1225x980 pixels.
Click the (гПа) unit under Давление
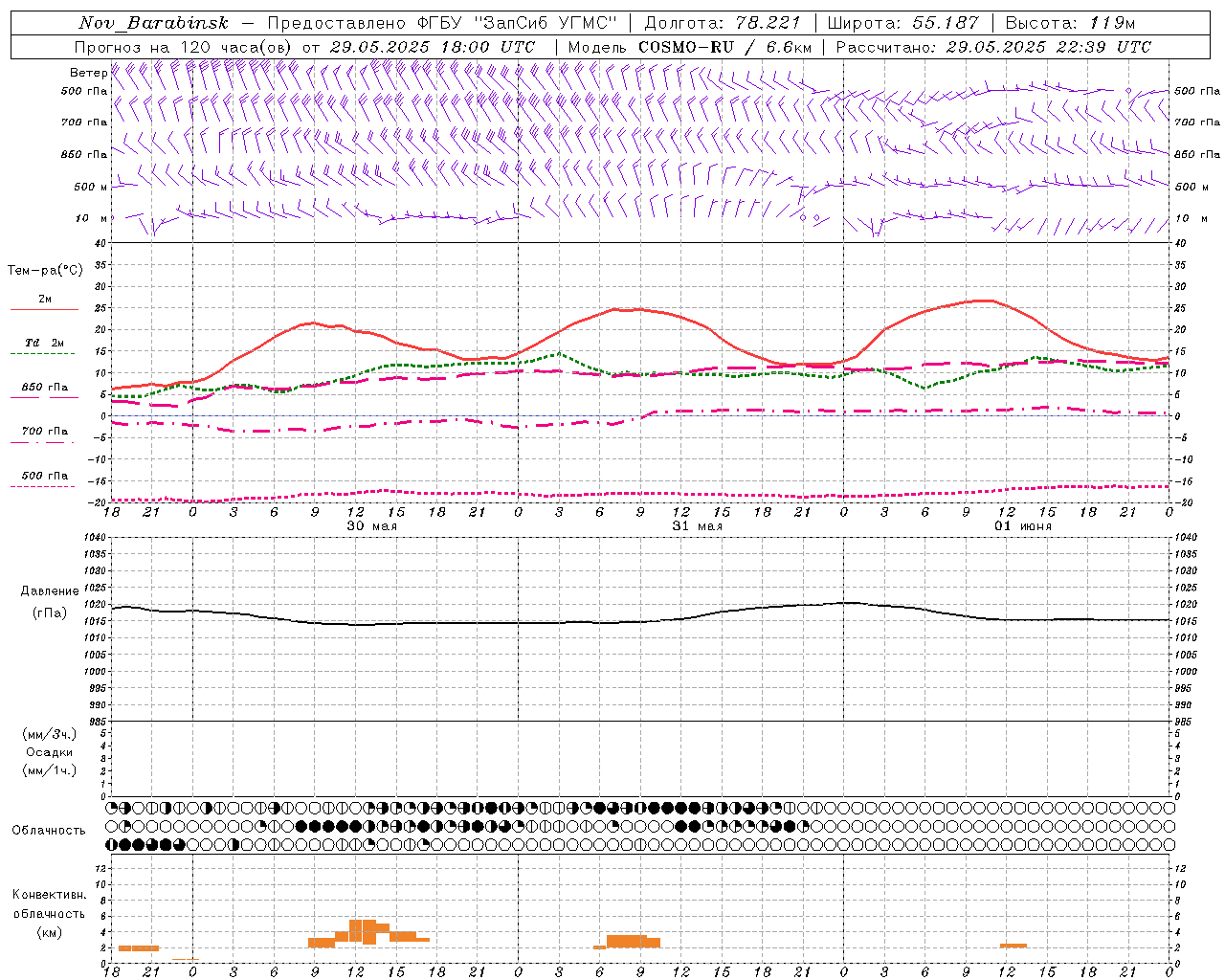click(x=50, y=612)
